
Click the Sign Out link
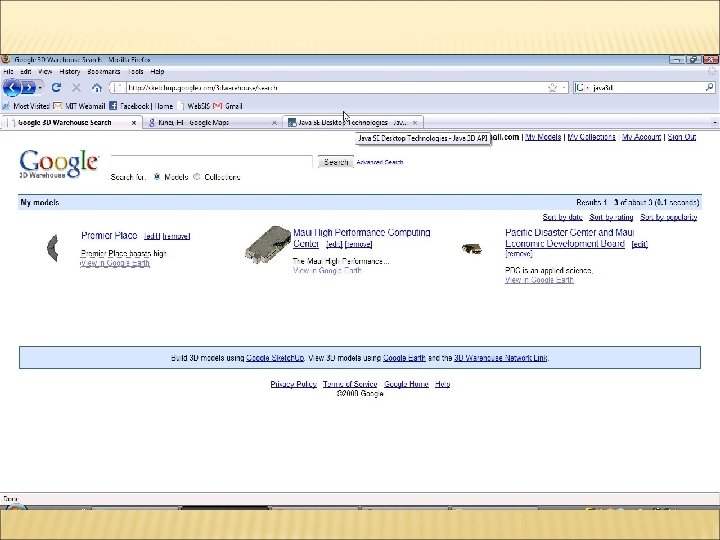click(x=681, y=137)
